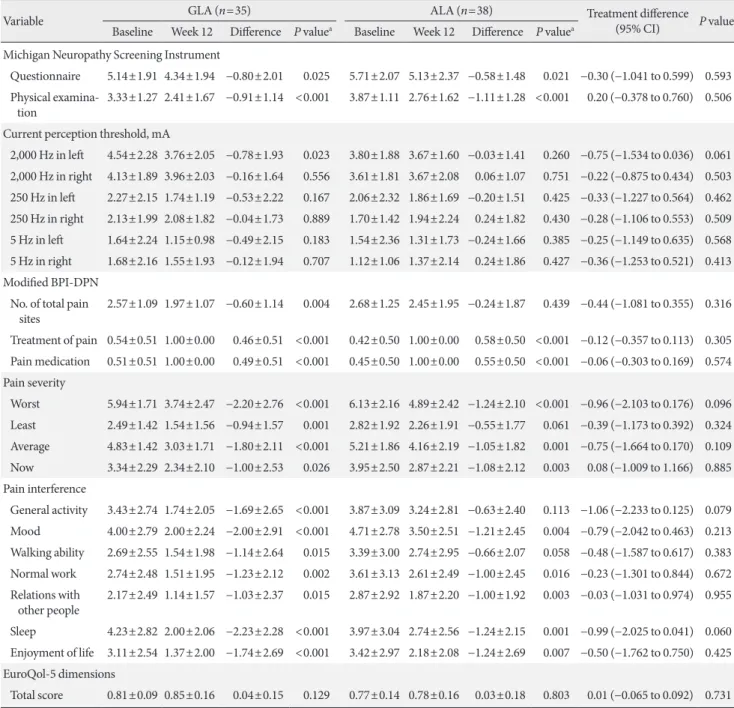734x708 pixels.
Task: Select the 'Pain severity' section heading
Action: pos(34,383)
